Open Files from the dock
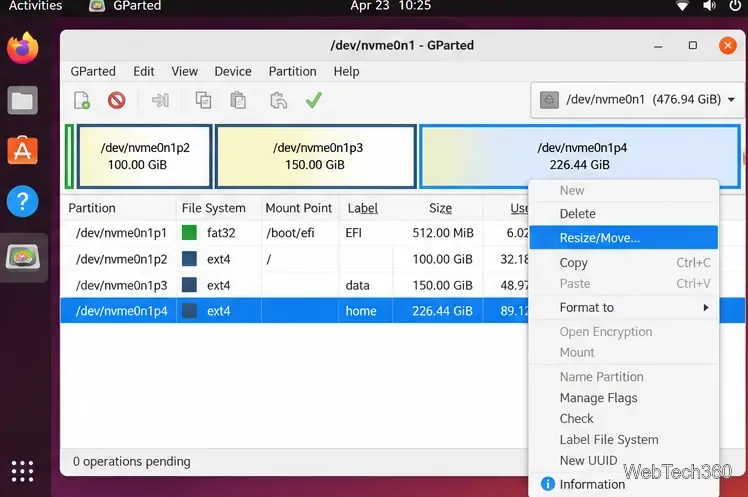The image size is (748, 497). point(22,100)
